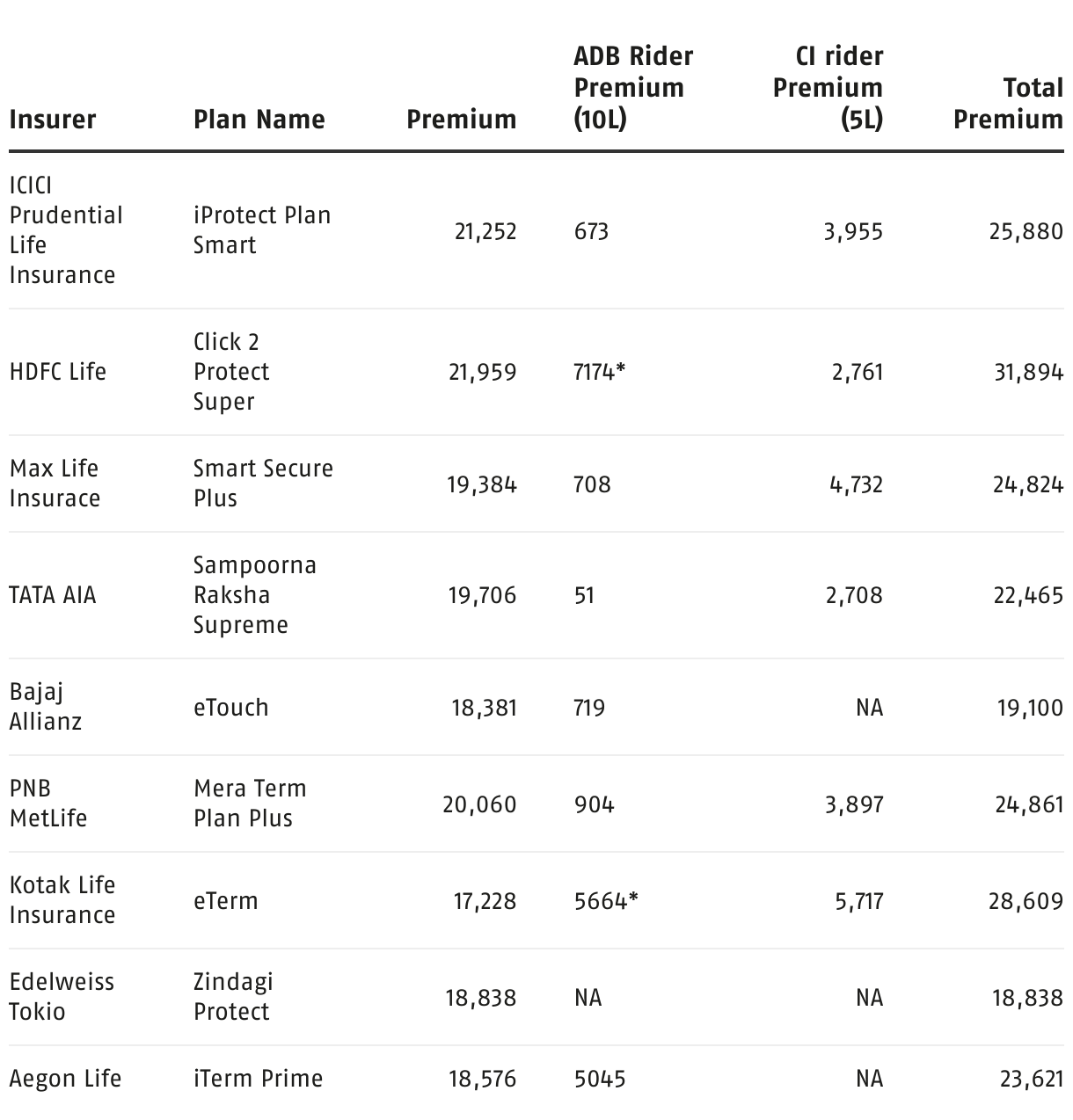Click the iProtect Plan Smart plan name

click(x=261, y=230)
